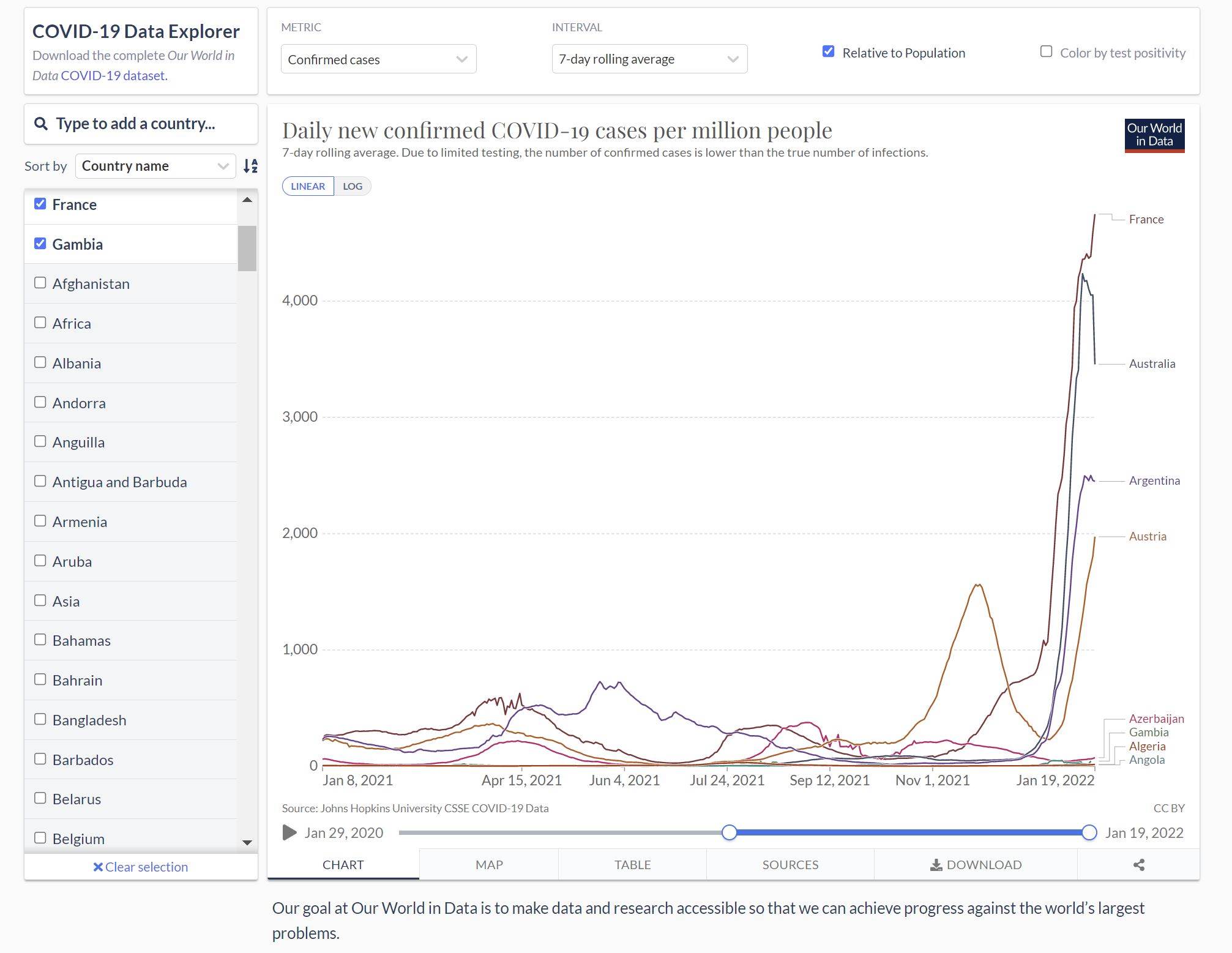Click the share icon tab
The width and height of the screenshot is (1232, 953).
tap(1138, 865)
